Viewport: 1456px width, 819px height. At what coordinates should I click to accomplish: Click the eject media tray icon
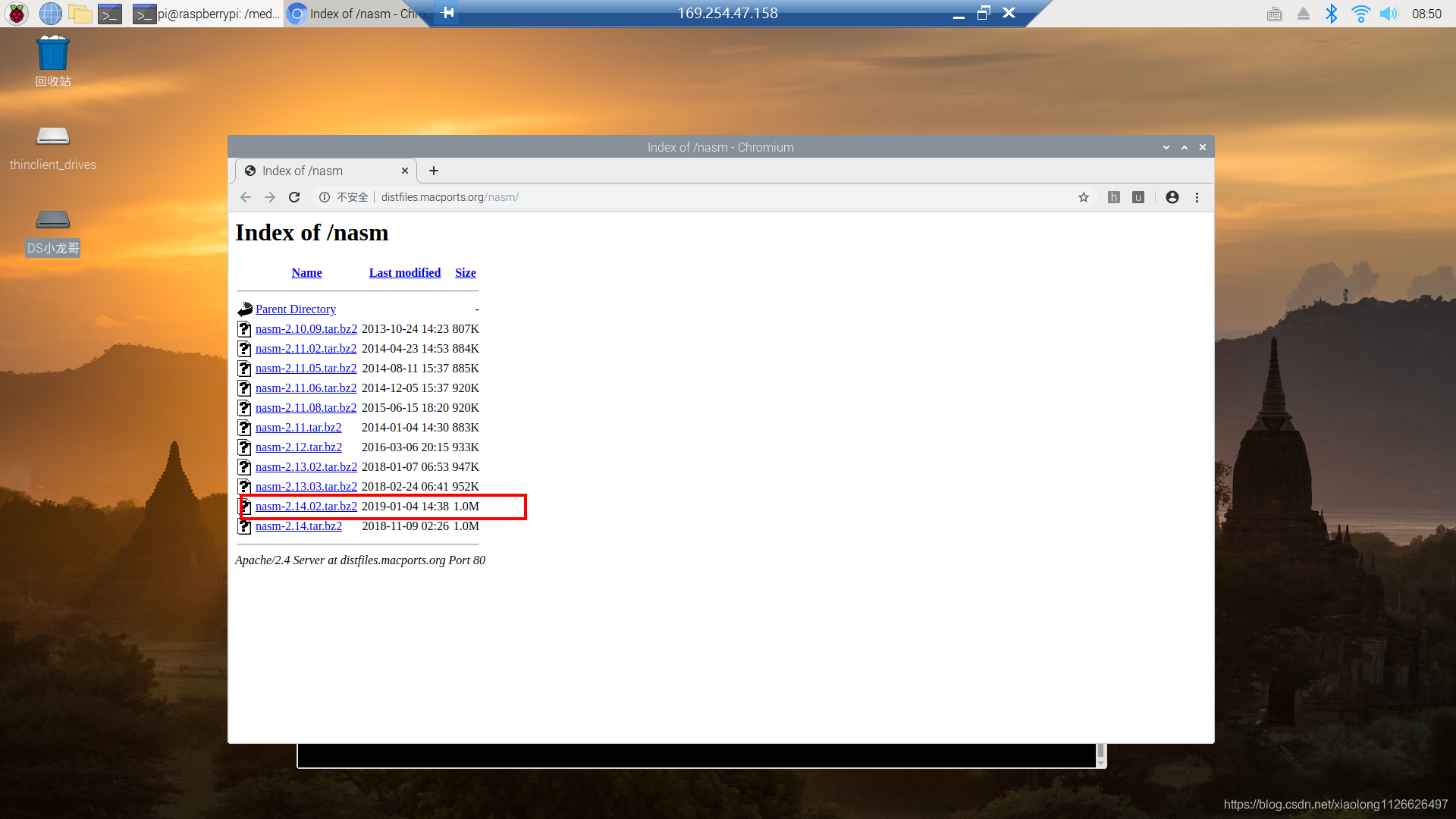tap(1304, 13)
